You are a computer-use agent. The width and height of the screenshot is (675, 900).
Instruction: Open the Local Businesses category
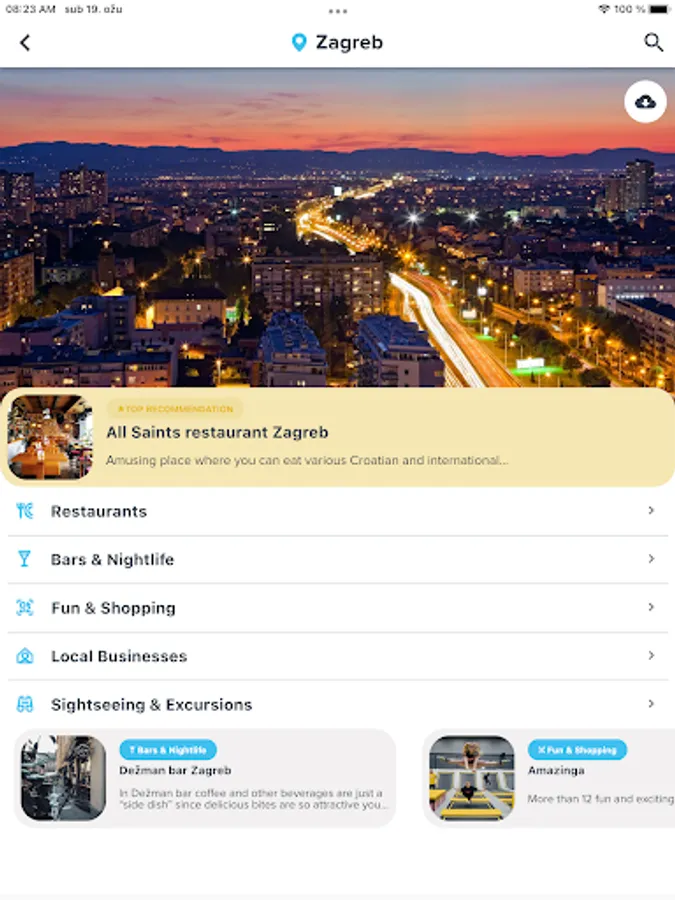pos(338,656)
